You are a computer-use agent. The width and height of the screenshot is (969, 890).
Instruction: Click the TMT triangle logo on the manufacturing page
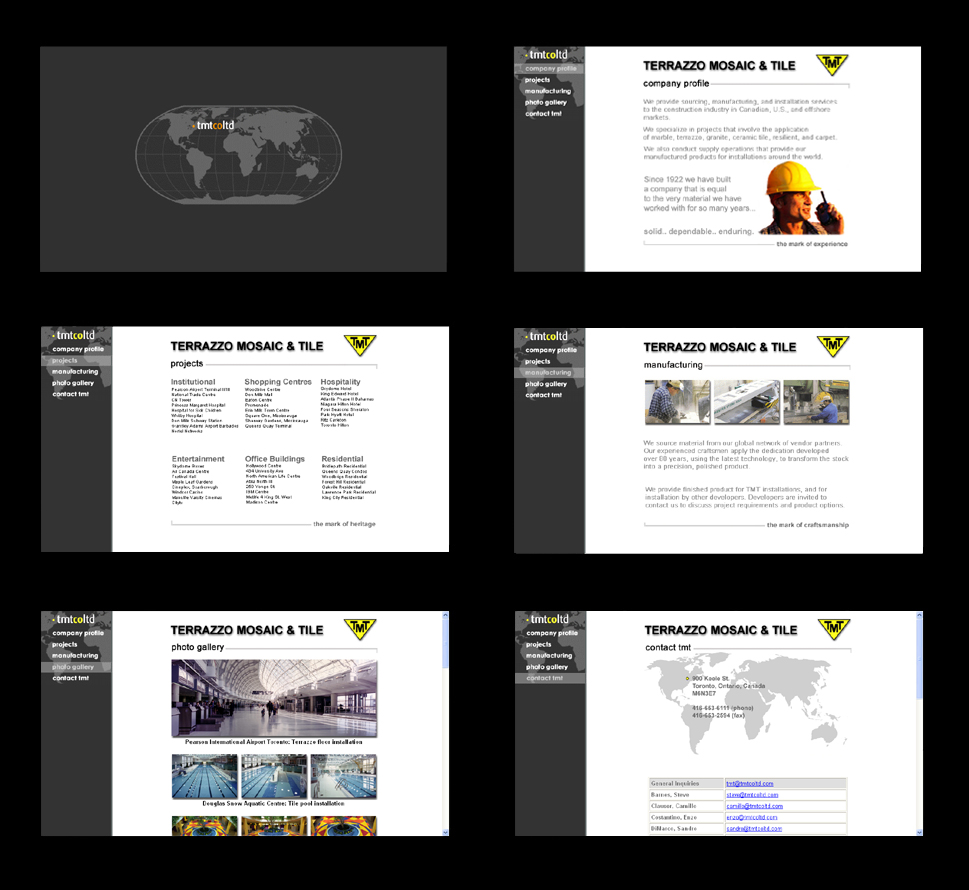point(832,345)
